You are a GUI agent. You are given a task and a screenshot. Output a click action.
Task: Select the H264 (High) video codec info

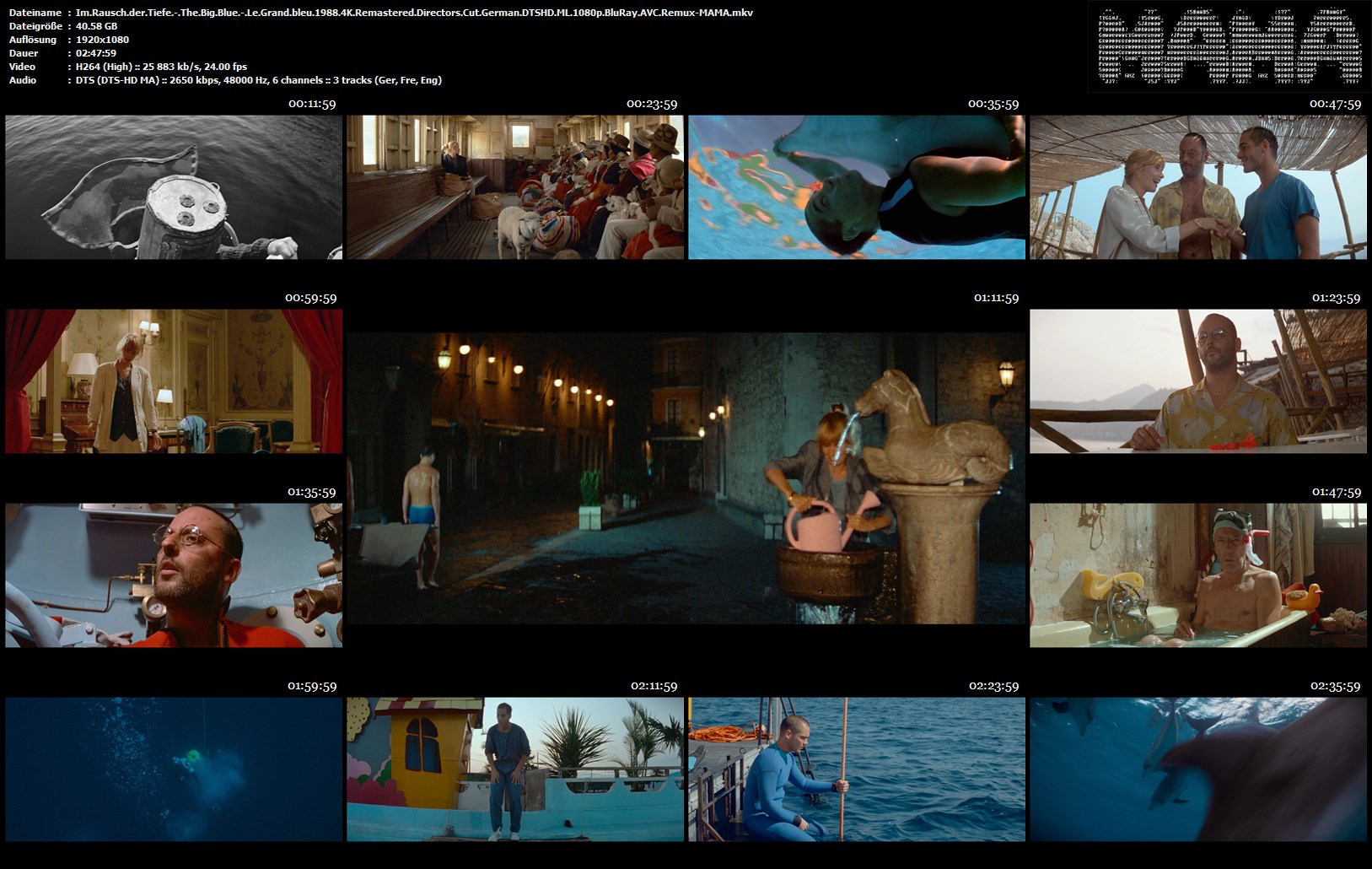coord(161,67)
